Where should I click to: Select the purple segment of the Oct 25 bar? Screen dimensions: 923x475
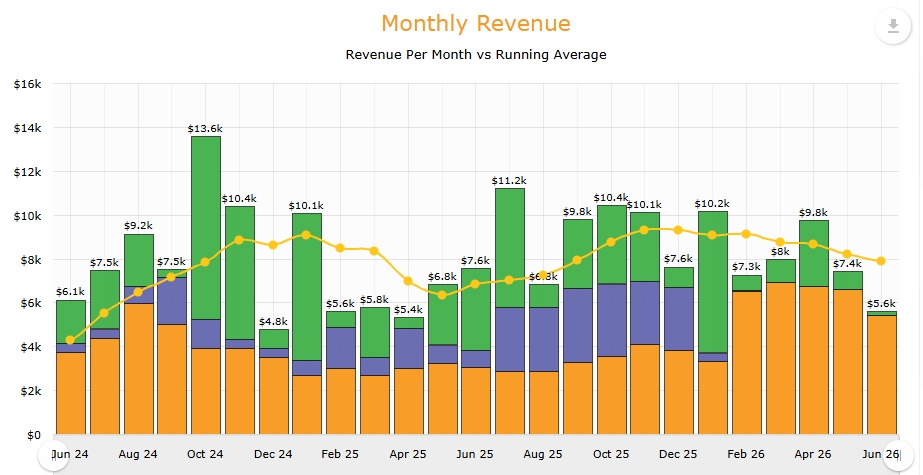coord(612,320)
